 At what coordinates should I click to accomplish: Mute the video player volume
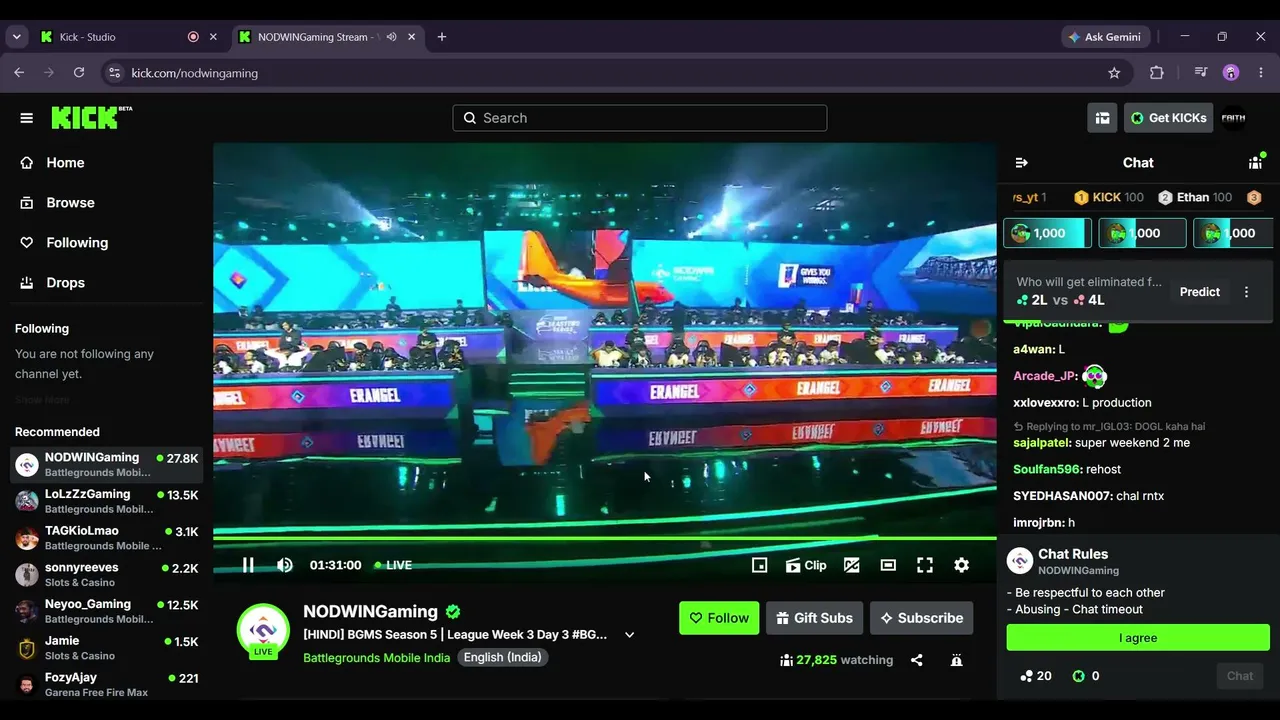tap(285, 565)
